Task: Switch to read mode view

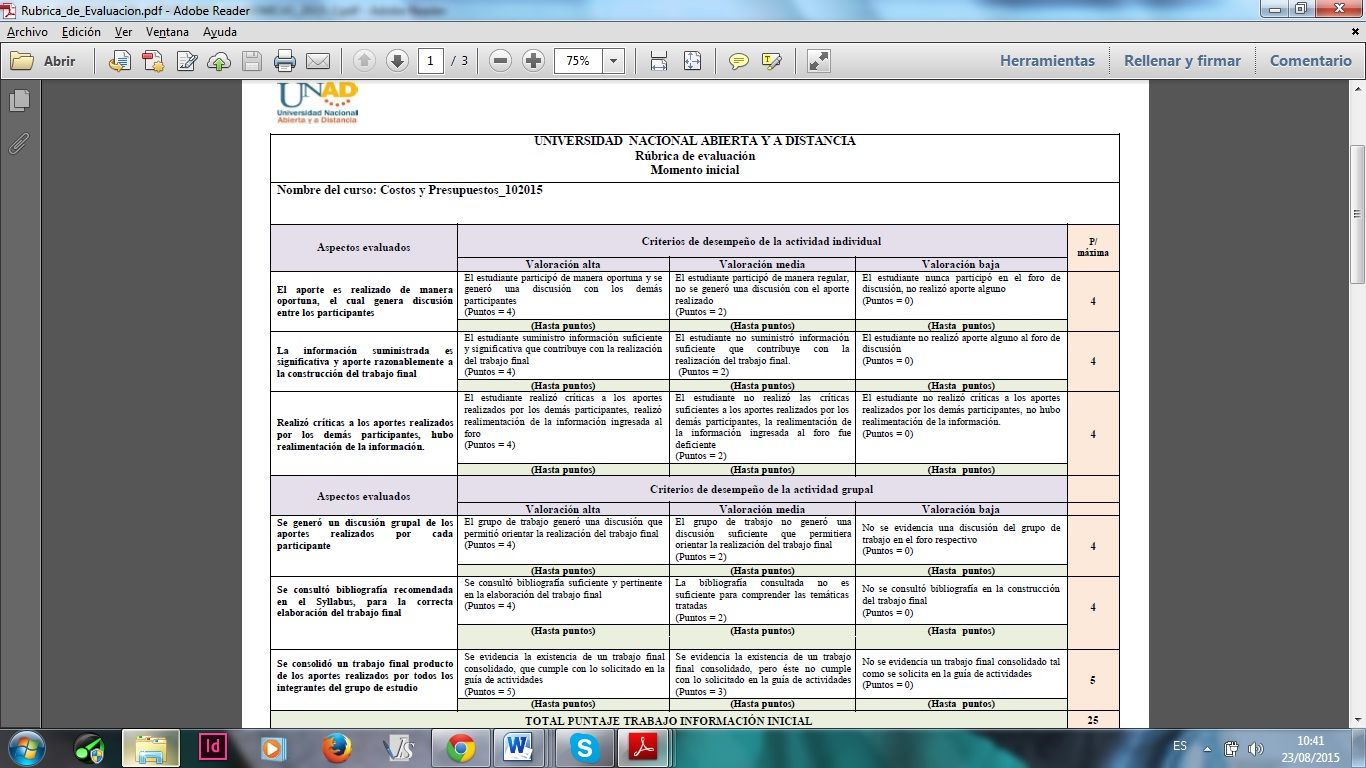Action: [819, 61]
